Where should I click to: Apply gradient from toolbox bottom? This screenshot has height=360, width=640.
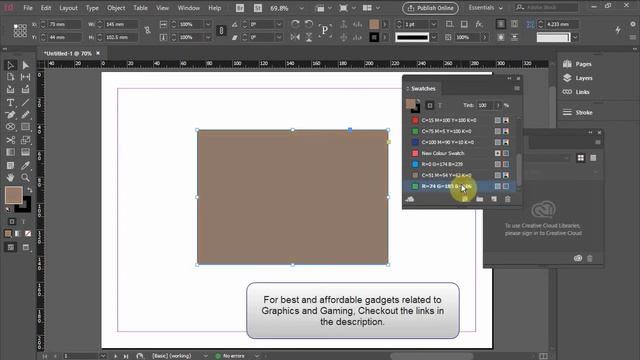coord(18,233)
